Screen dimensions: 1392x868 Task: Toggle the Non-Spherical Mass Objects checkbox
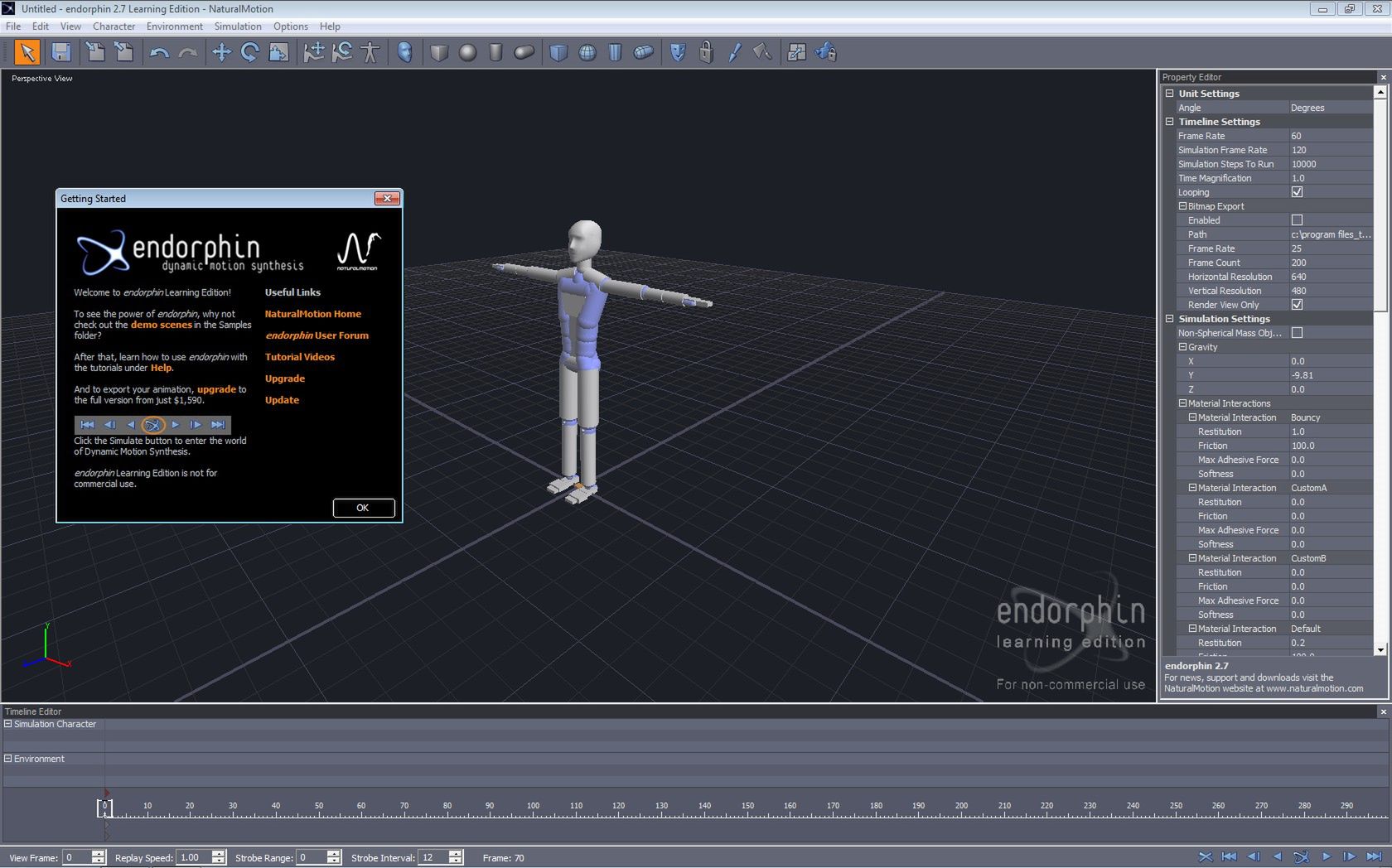pos(1298,333)
